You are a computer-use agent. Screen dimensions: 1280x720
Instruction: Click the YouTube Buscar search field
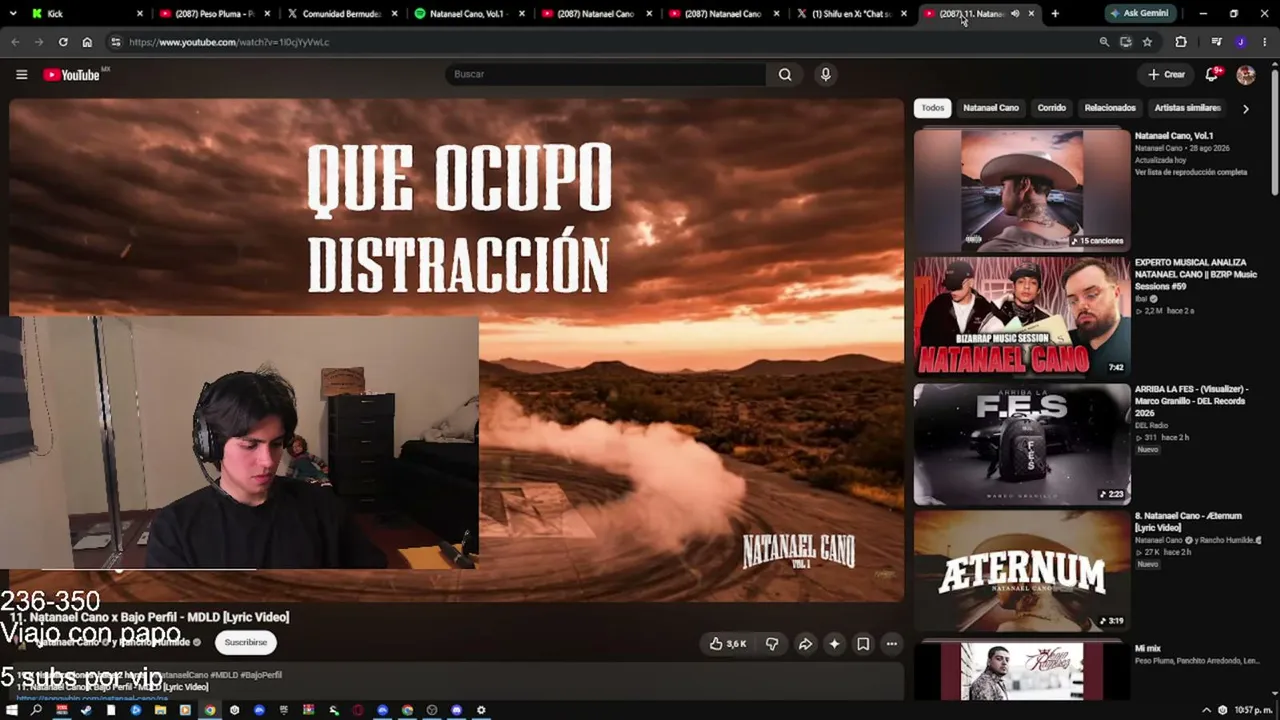click(x=606, y=74)
